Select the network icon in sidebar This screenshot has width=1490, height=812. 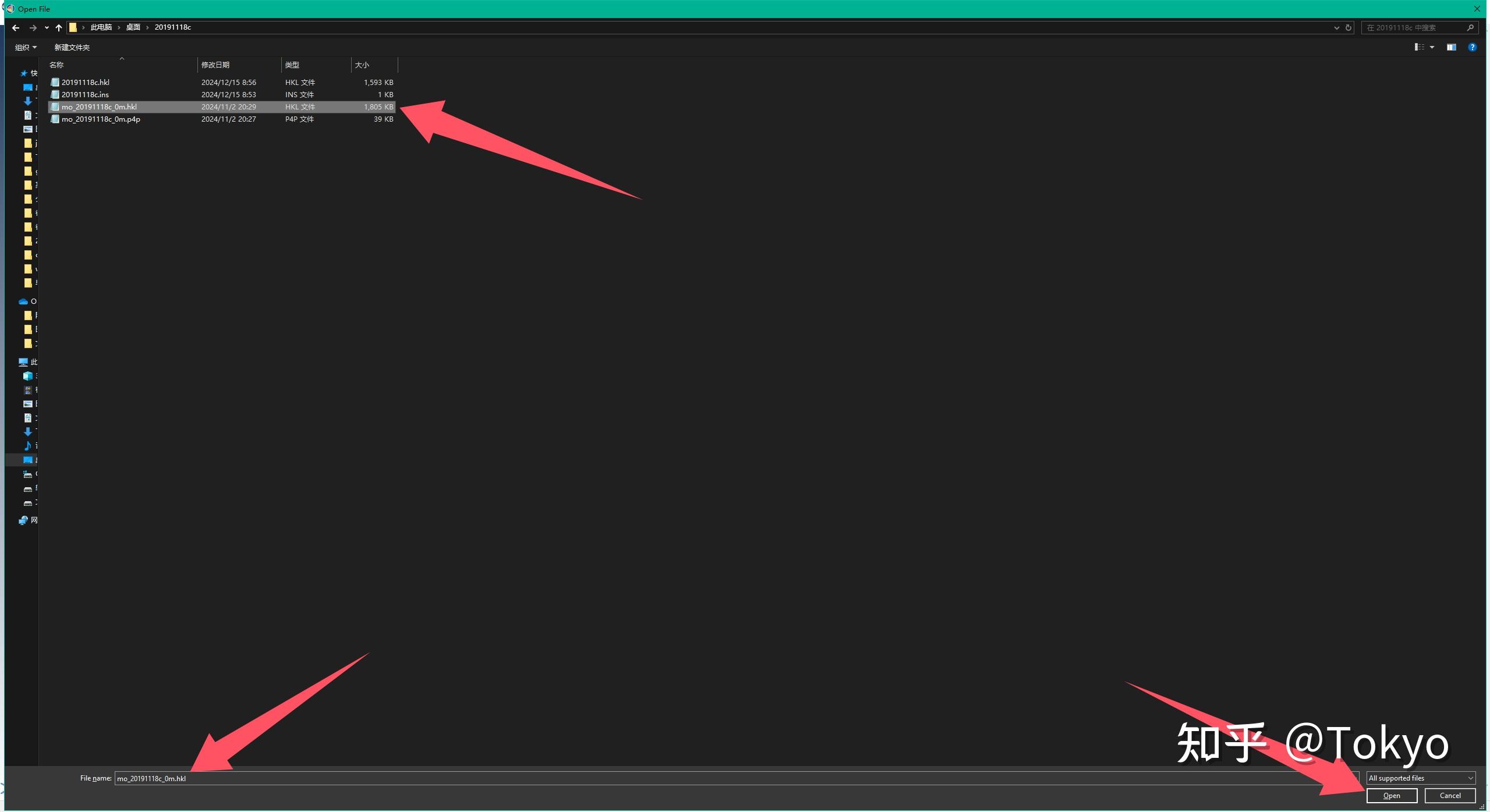(23, 520)
